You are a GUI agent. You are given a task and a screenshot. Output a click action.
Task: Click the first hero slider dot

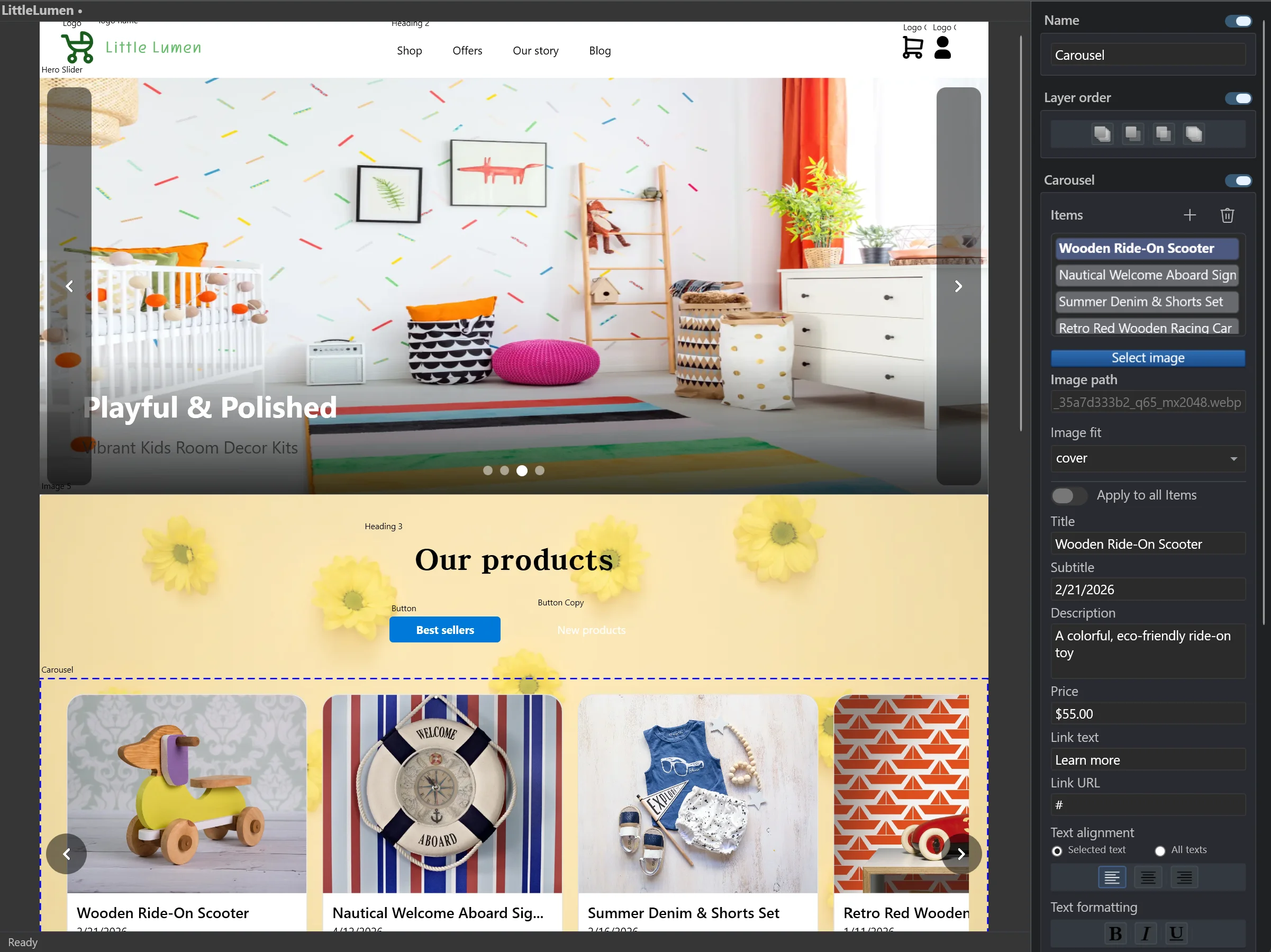487,470
